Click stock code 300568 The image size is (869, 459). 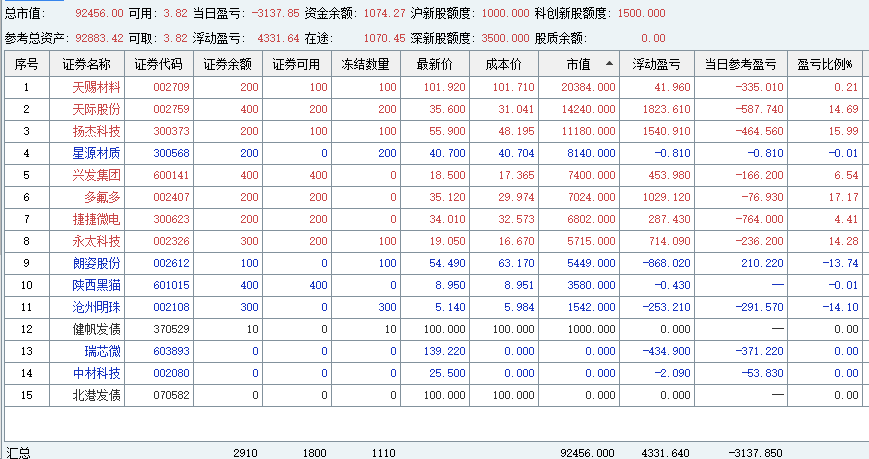pos(171,153)
